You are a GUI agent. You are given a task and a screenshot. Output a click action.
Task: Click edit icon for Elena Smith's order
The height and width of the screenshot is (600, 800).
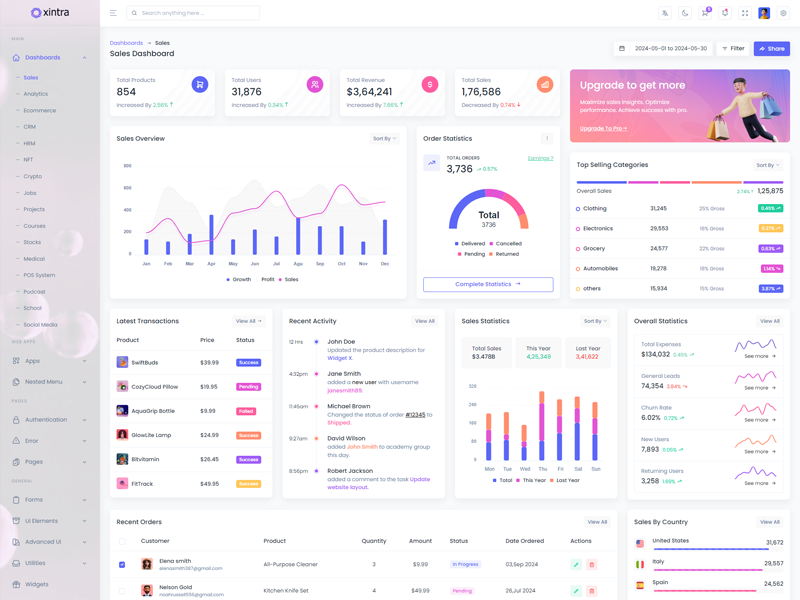(x=576, y=565)
